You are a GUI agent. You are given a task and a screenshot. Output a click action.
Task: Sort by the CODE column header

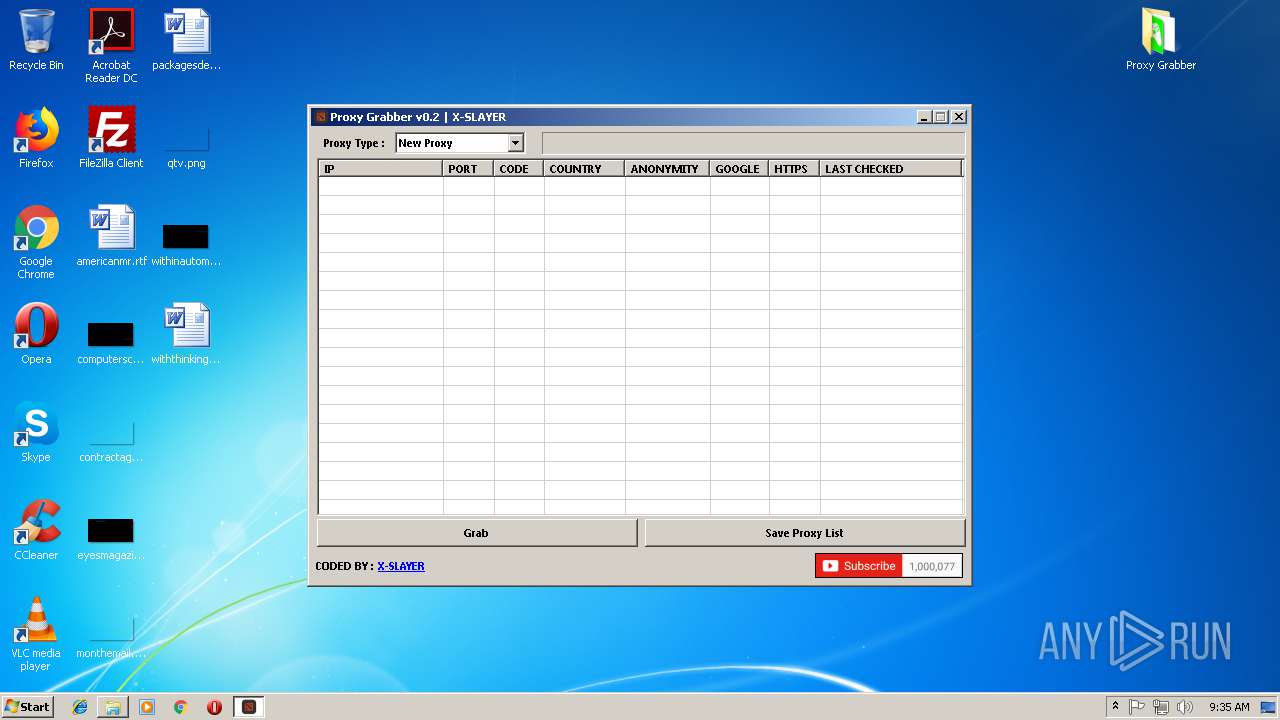coord(519,169)
